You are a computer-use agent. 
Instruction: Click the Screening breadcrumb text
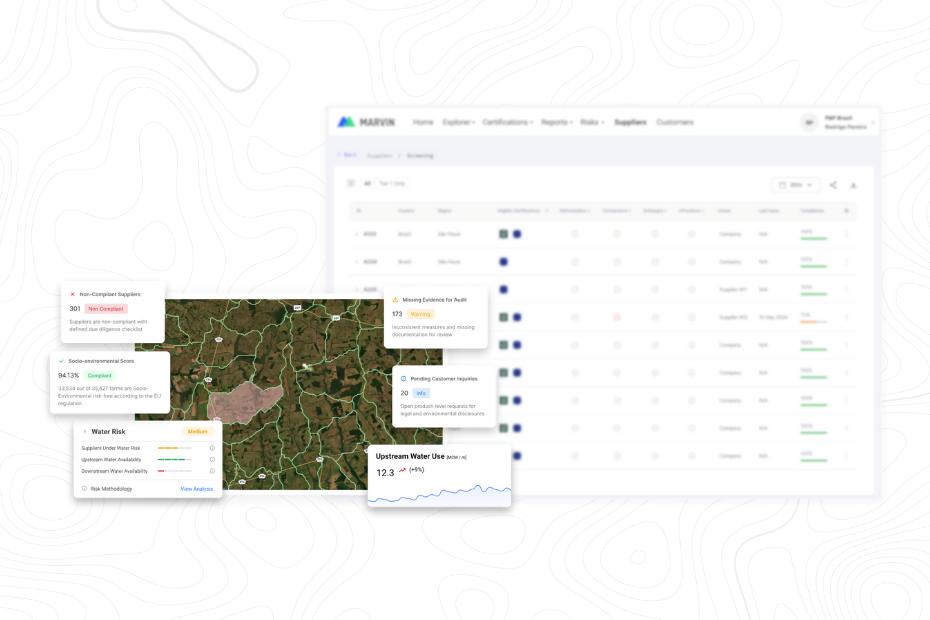coord(420,155)
